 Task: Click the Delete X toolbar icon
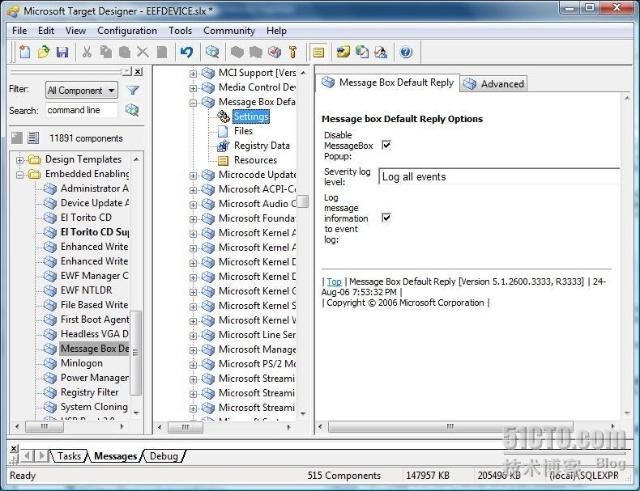click(142, 52)
